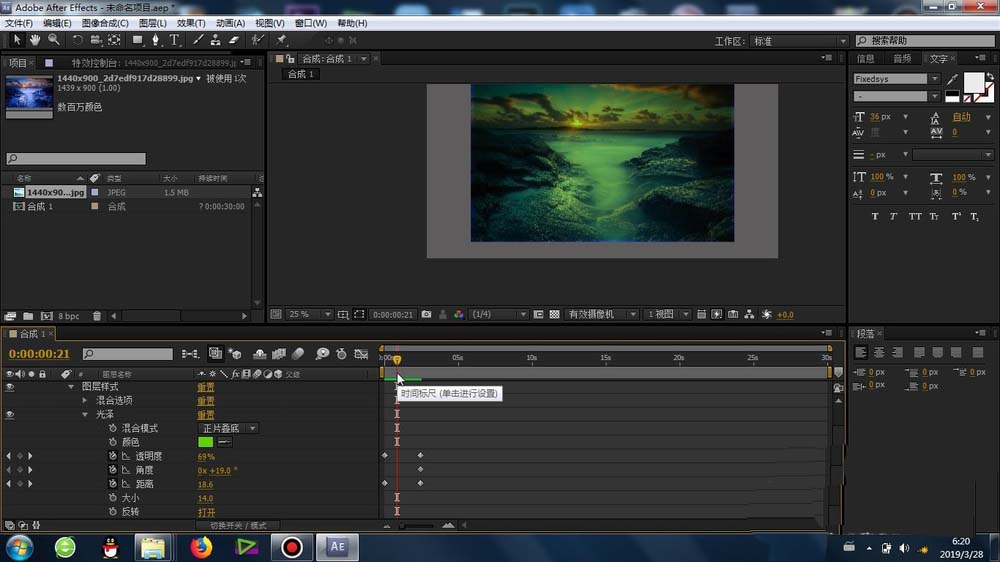1000x562 pixels.
Task: Toggle the 图层样式 visibility eye
Action: click(x=10, y=386)
